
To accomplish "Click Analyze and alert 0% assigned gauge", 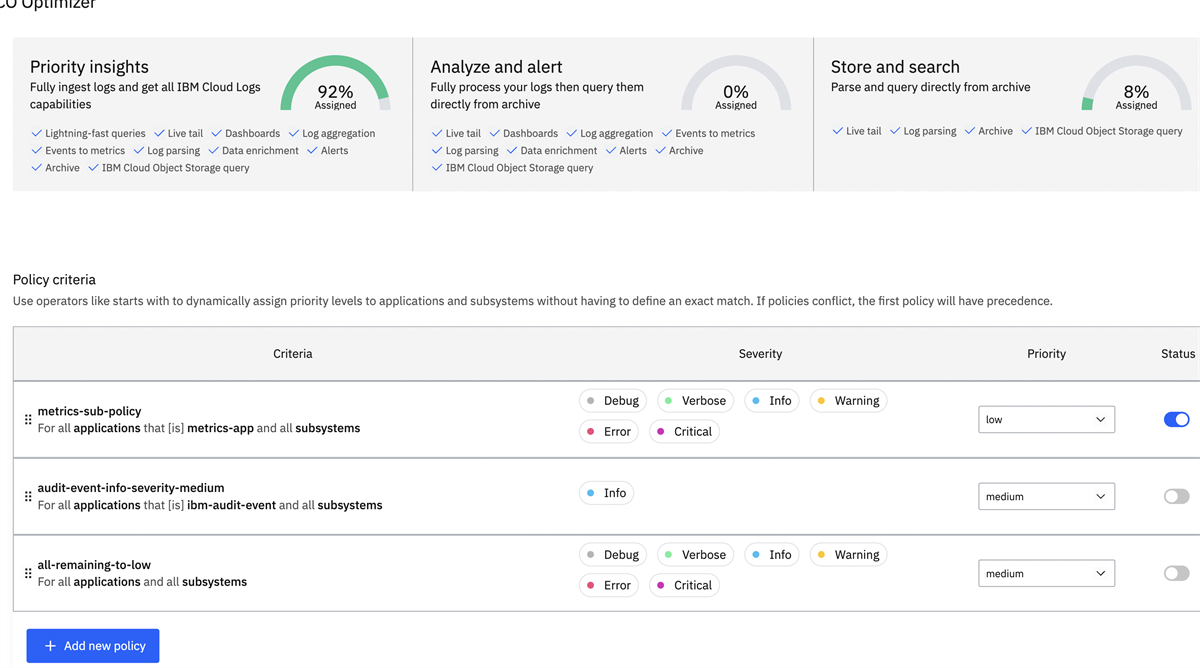I will [x=735, y=84].
